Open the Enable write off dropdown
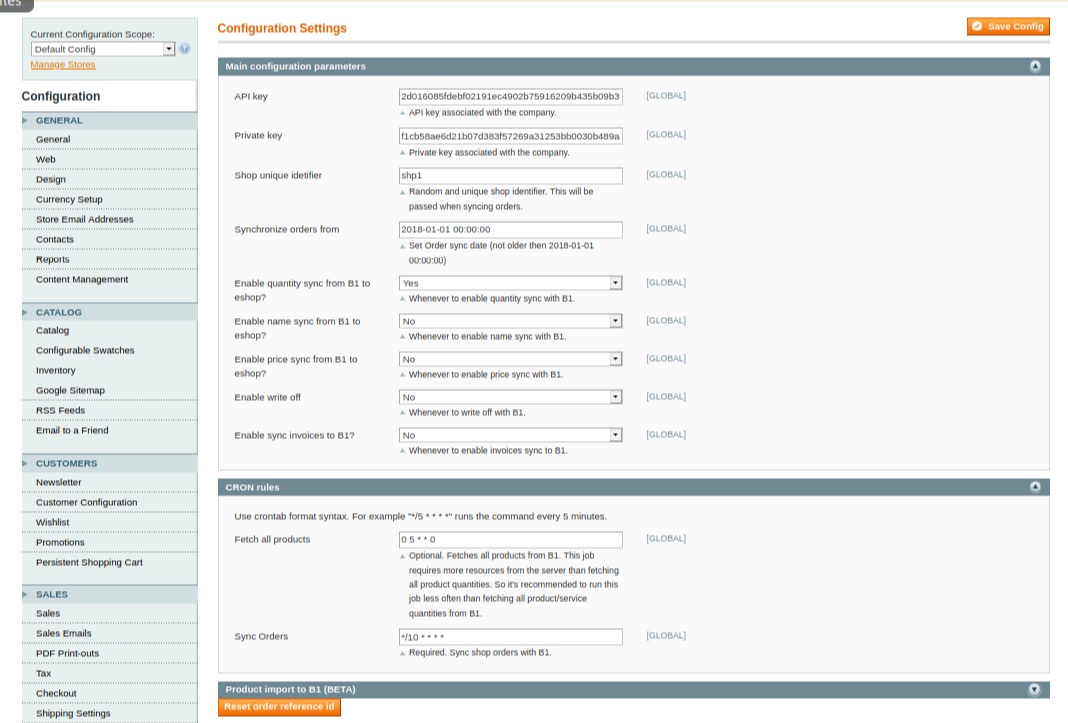 [x=615, y=396]
